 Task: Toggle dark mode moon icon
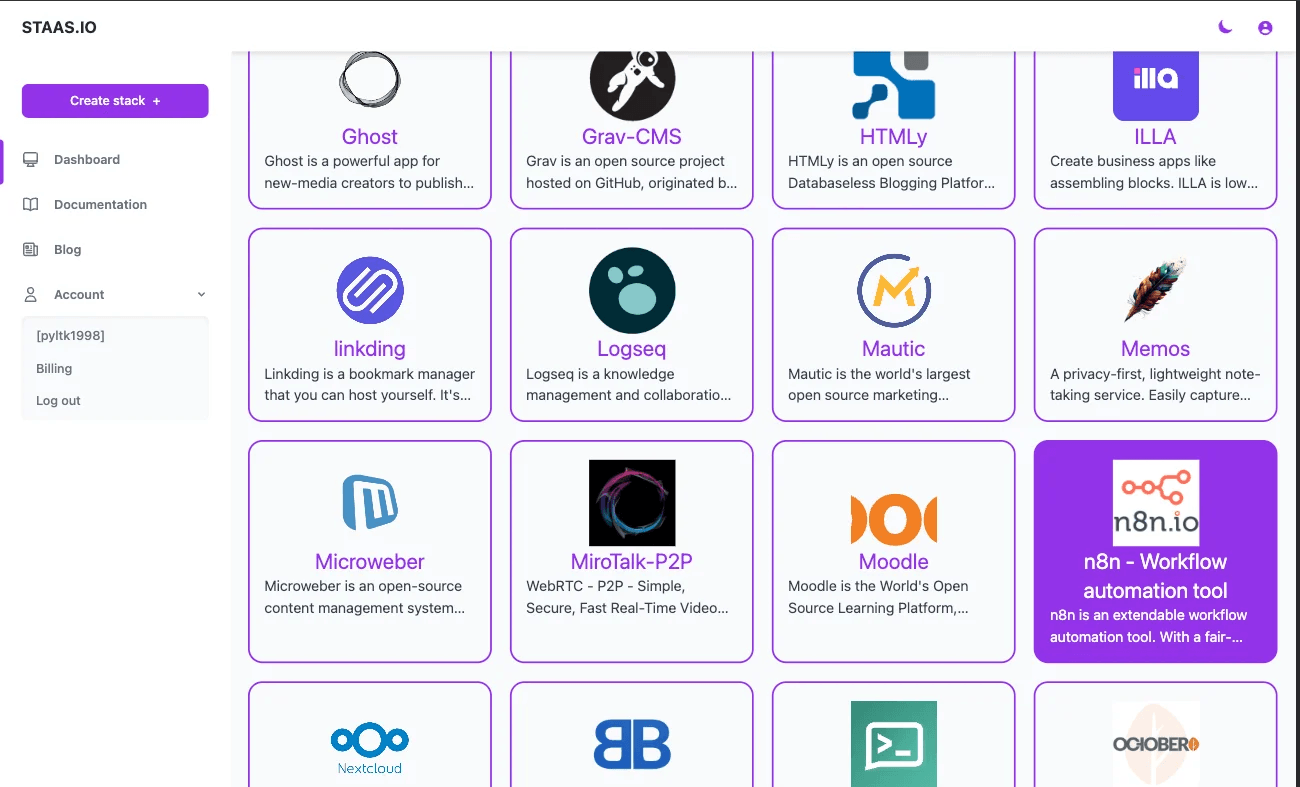1225,27
